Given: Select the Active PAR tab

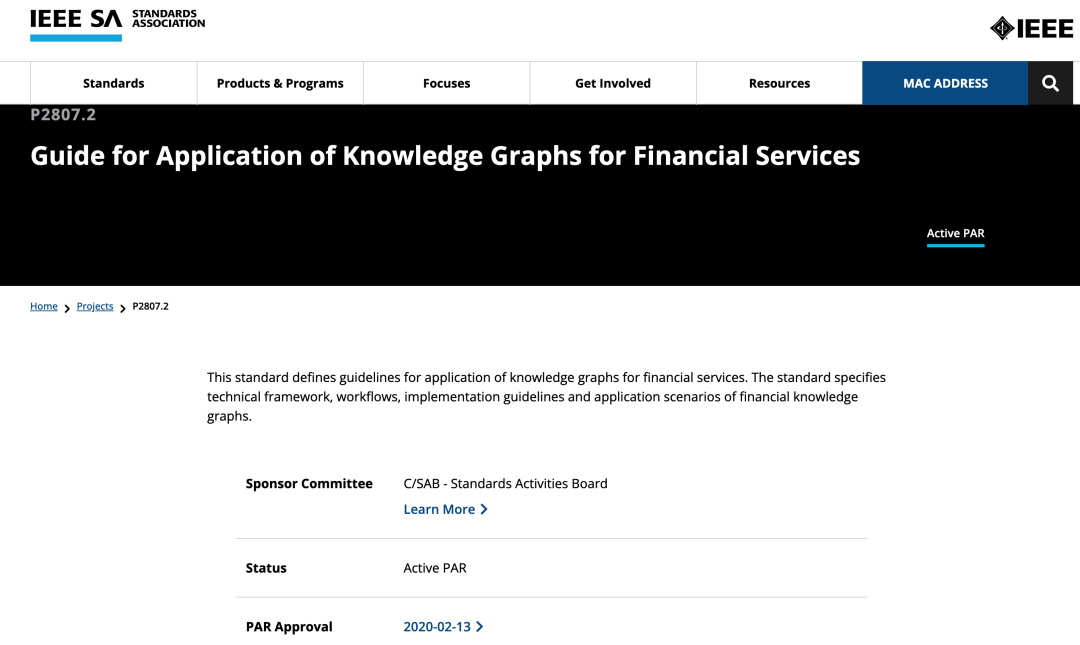Looking at the screenshot, I should 955,234.
